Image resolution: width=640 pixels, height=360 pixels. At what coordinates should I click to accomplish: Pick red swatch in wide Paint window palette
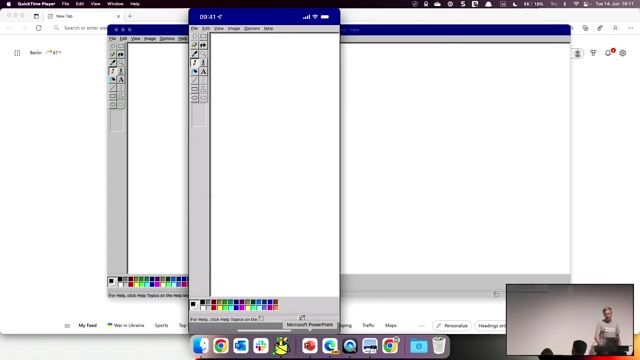[131, 284]
